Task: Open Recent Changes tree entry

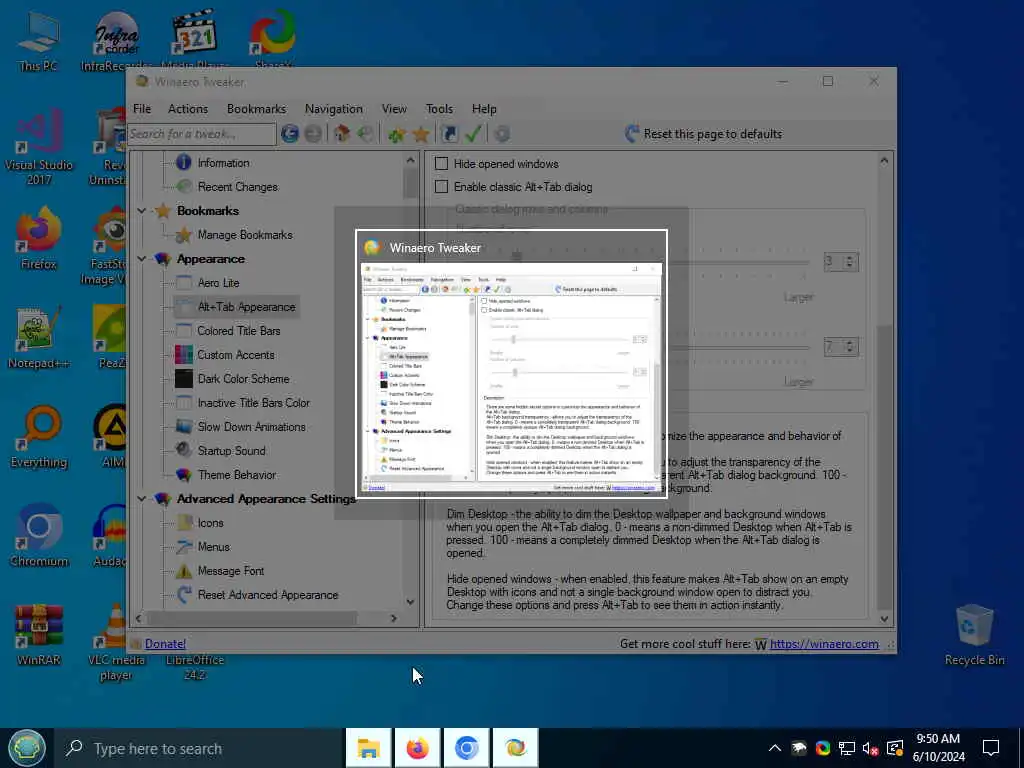Action: (238, 187)
